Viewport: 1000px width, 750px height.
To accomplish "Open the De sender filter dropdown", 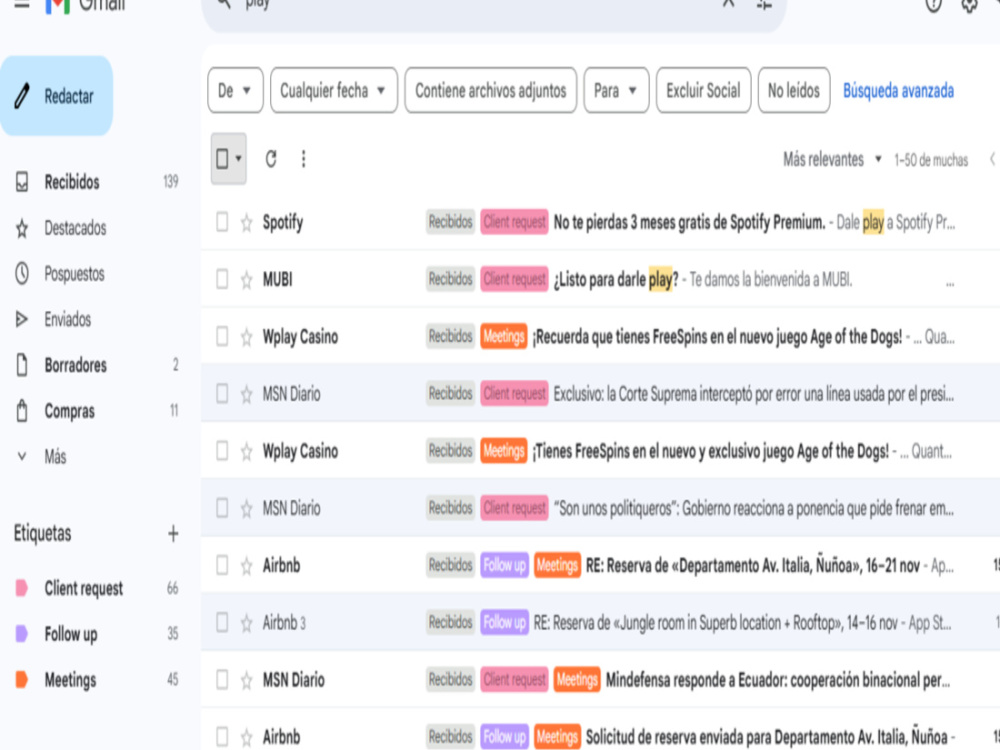I will pyautogui.click(x=235, y=91).
